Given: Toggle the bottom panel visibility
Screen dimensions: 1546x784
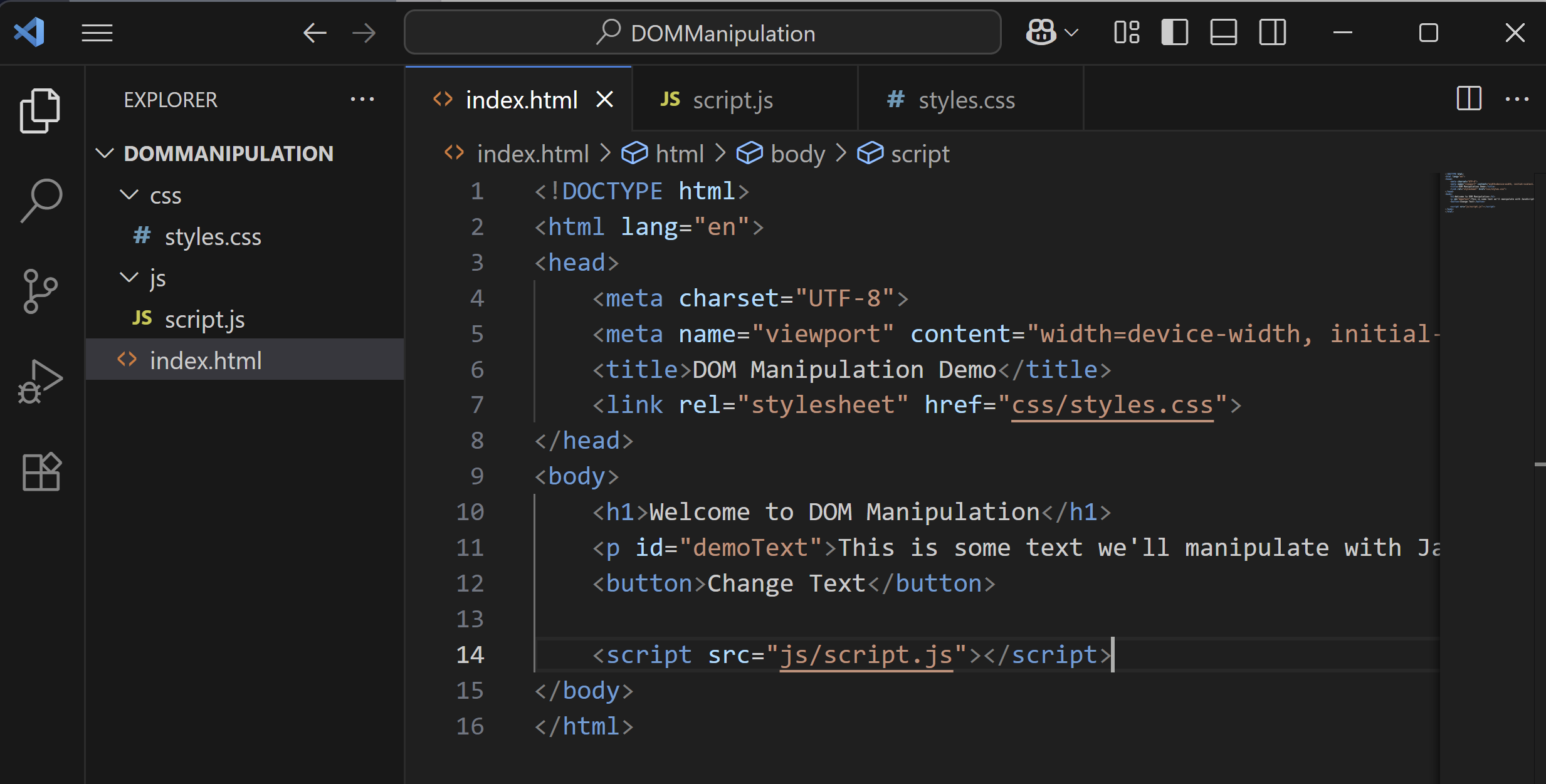Looking at the screenshot, I should coord(1223,32).
